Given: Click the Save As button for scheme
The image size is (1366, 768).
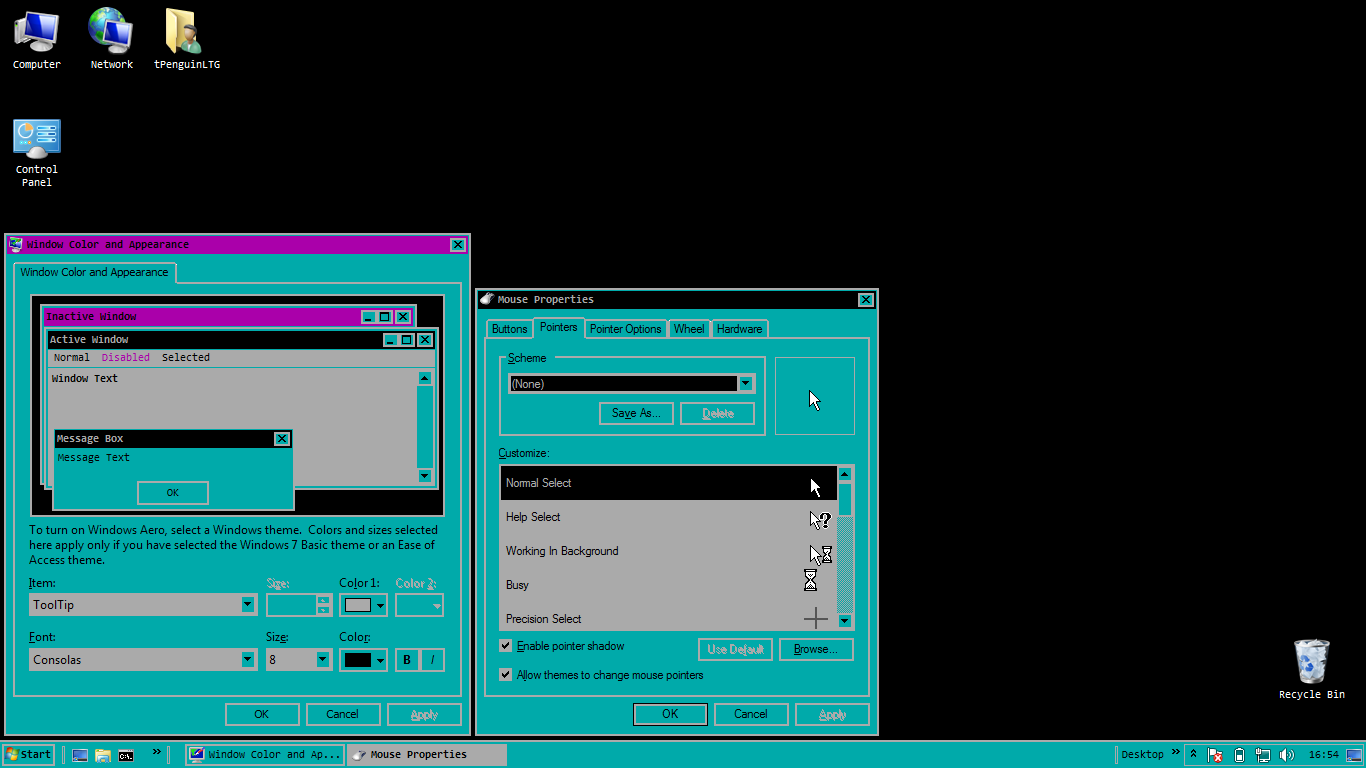Looking at the screenshot, I should point(637,413).
